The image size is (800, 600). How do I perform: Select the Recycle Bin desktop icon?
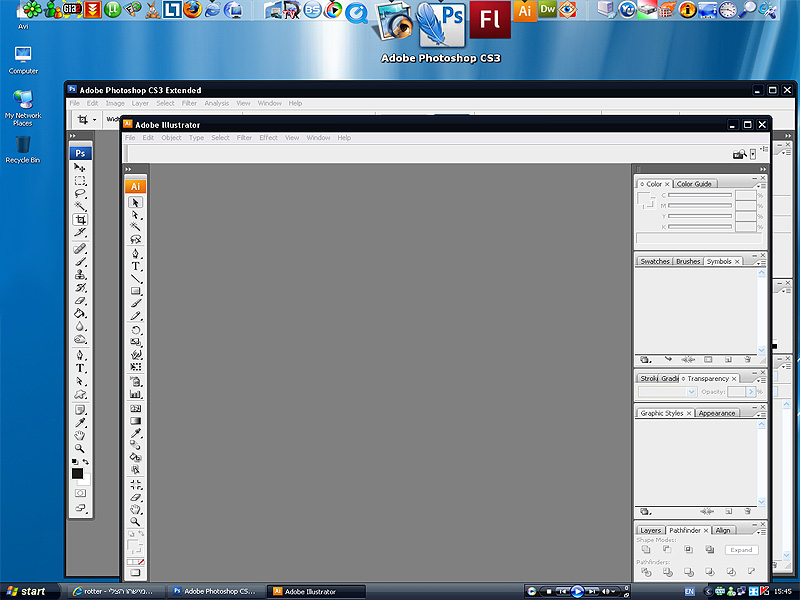(23, 146)
